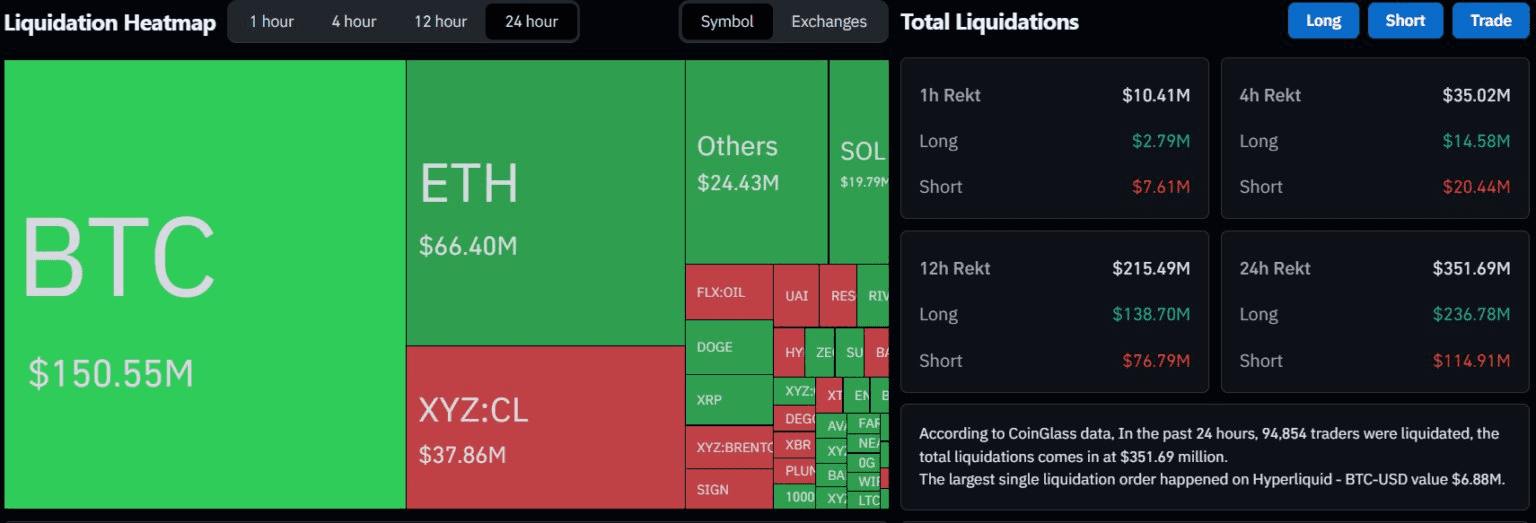This screenshot has width=1536, height=523.
Task: Select the 24 hour timeframe tab
Action: 531,21
